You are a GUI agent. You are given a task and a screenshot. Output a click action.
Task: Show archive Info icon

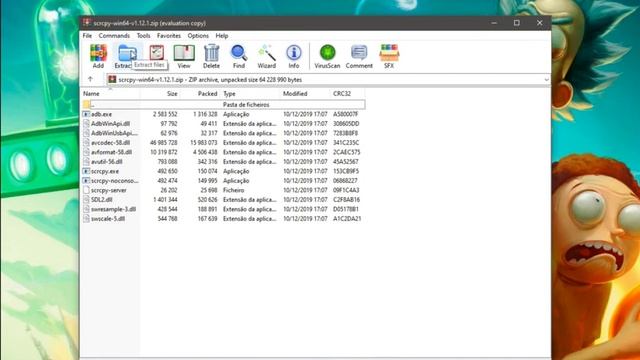pyautogui.click(x=294, y=56)
